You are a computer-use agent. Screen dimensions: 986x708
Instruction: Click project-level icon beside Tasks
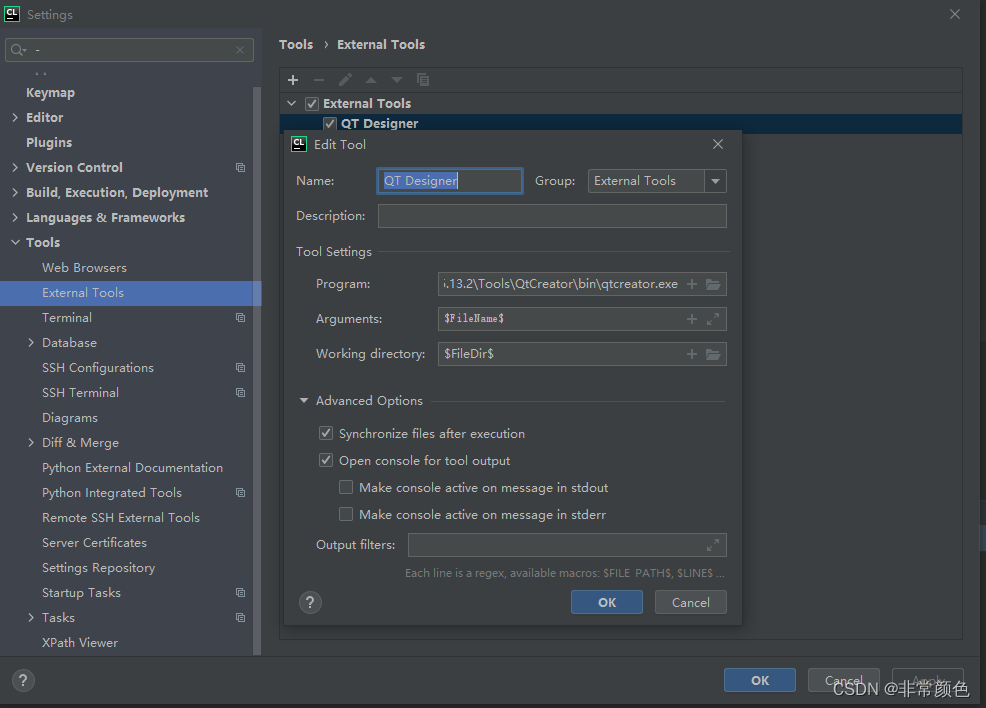click(x=240, y=617)
